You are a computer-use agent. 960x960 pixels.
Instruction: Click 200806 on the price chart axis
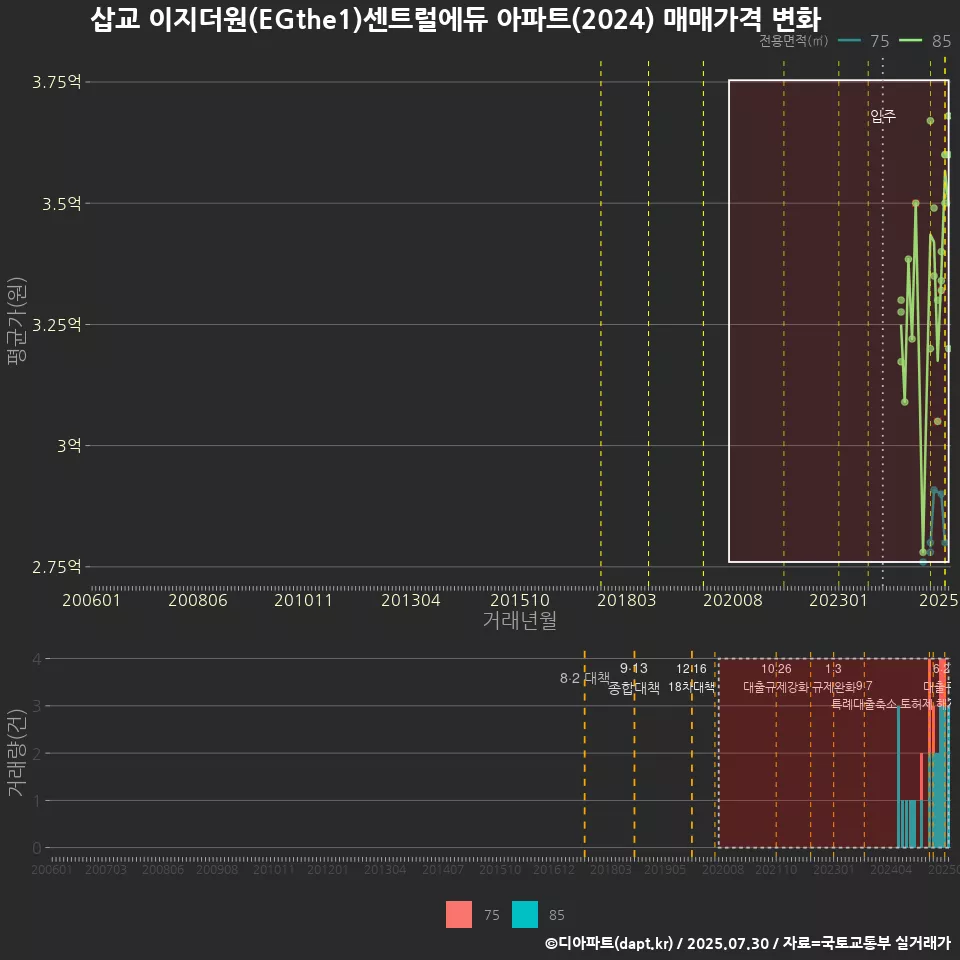click(x=198, y=600)
